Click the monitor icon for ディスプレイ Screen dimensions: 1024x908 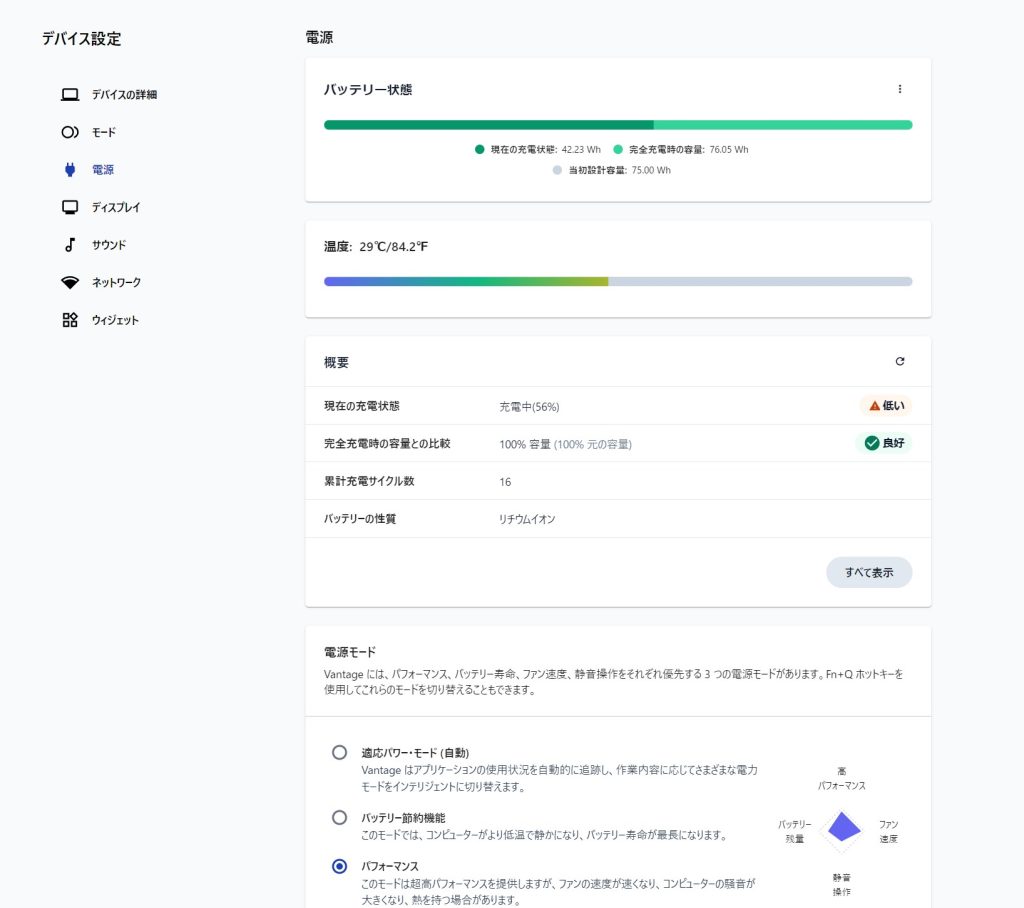(70, 207)
